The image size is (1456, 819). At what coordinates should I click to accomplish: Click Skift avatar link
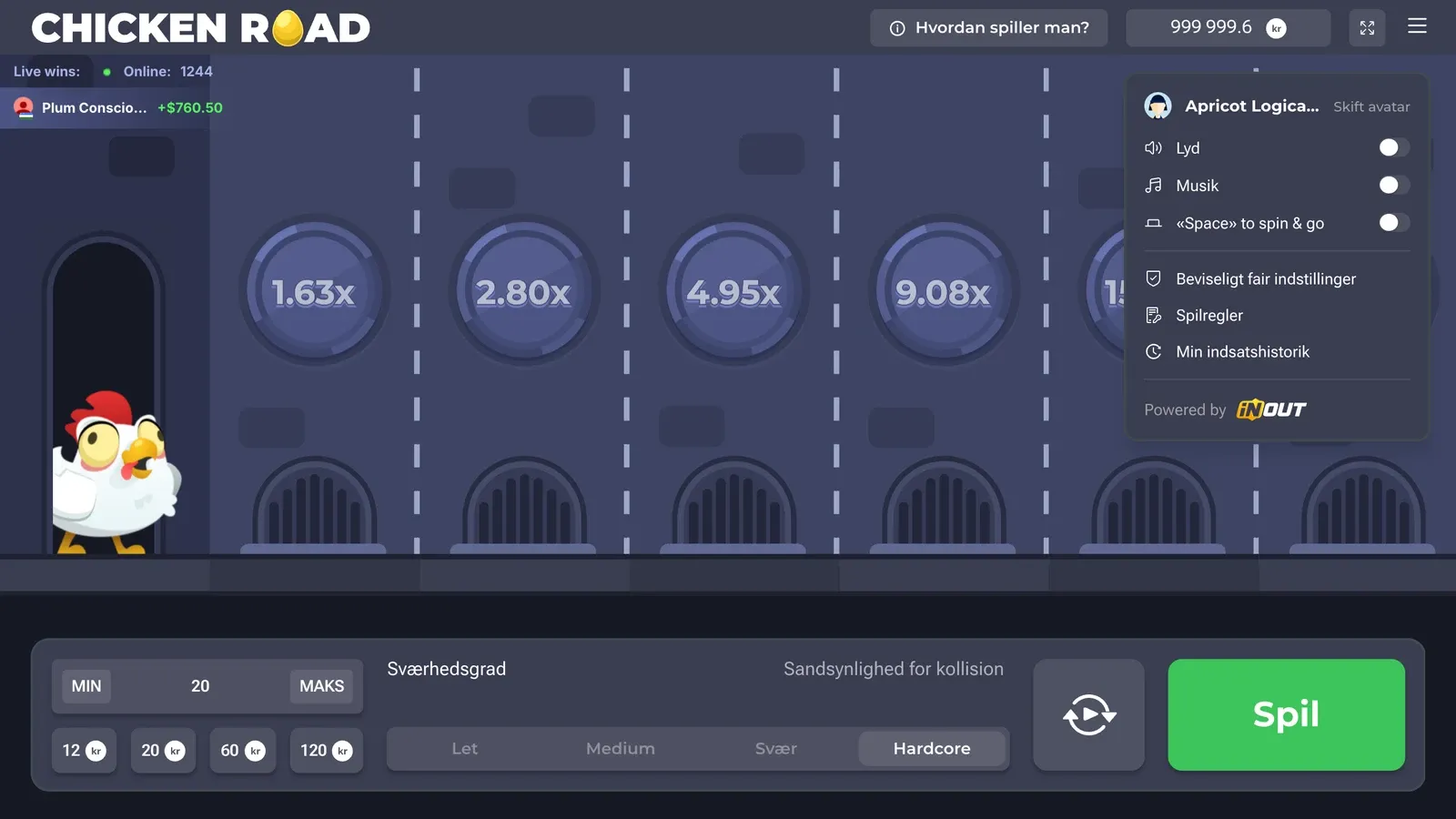[x=1371, y=106]
